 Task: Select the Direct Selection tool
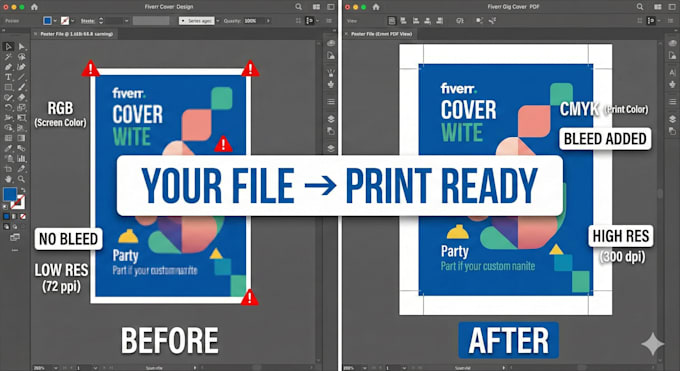coord(21,46)
